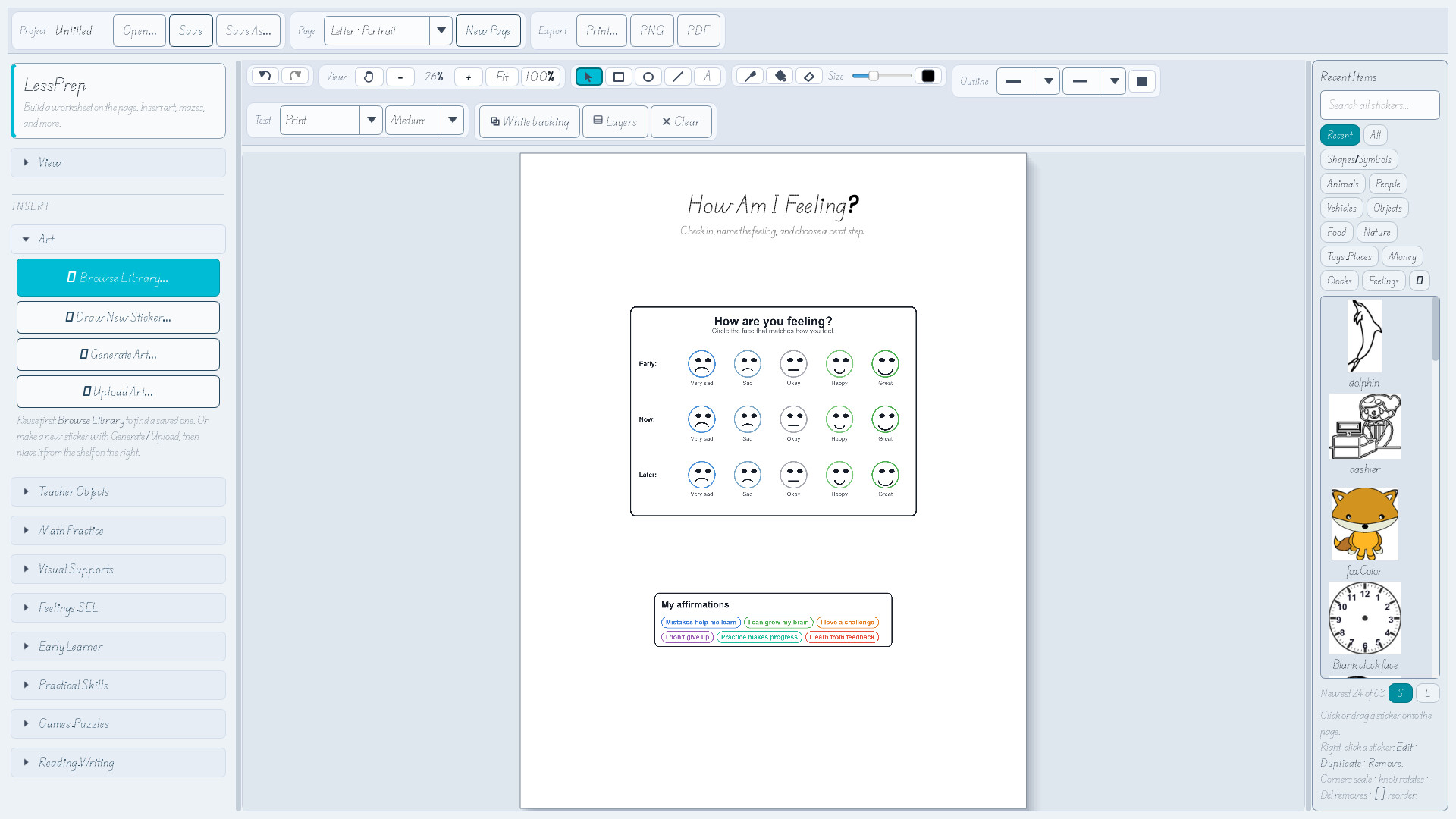
Task: Expand the Feelings SEL section
Action: 118,608
